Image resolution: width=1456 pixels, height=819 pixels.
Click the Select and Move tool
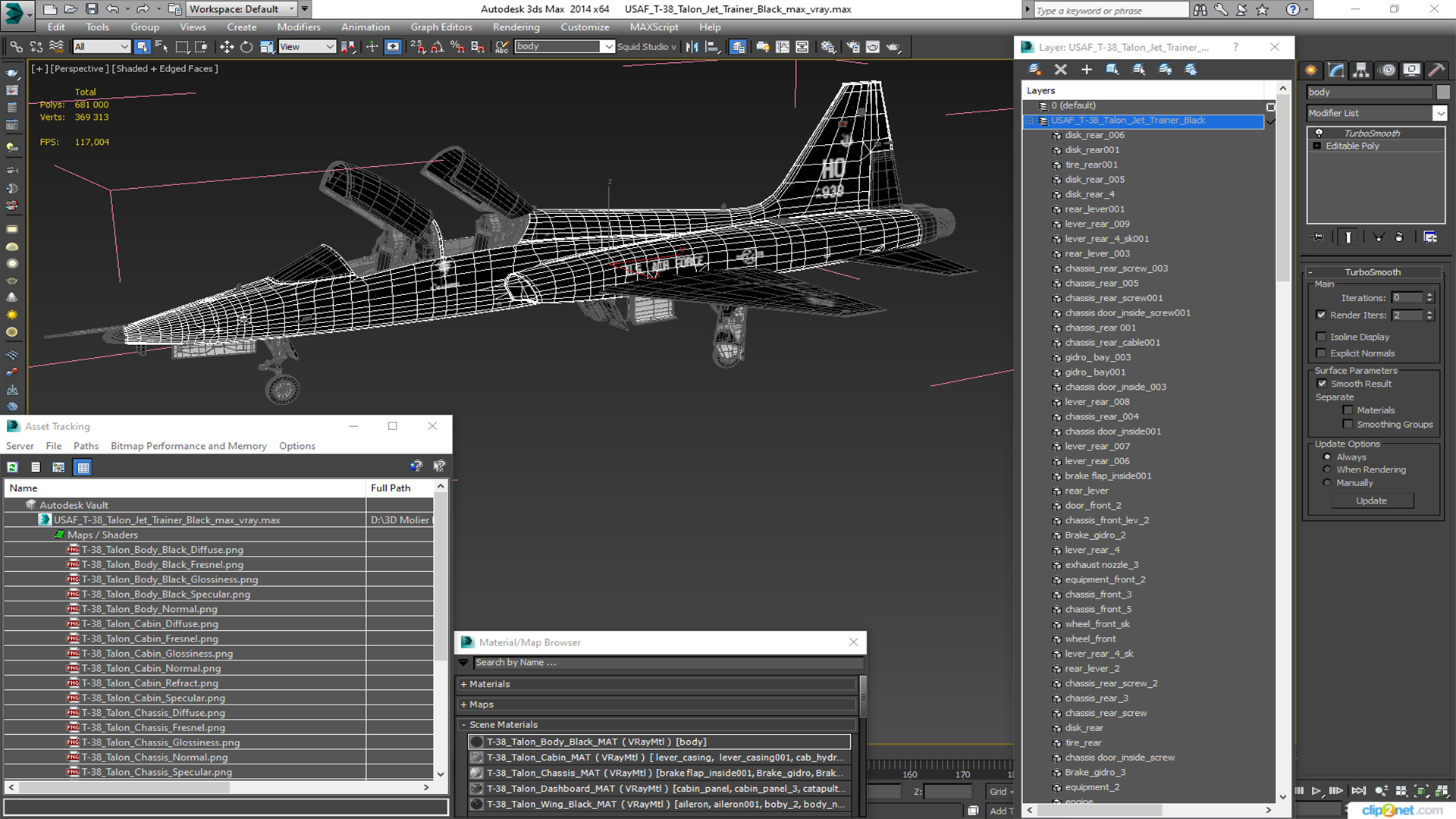click(226, 47)
